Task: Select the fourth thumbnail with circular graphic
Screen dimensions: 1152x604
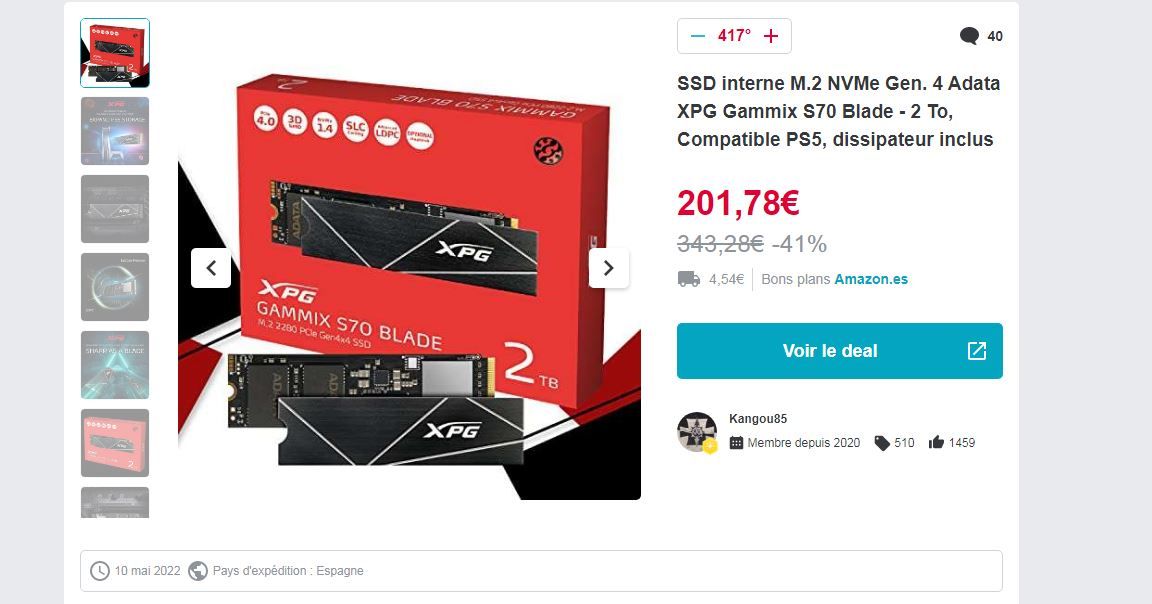Action: point(115,287)
